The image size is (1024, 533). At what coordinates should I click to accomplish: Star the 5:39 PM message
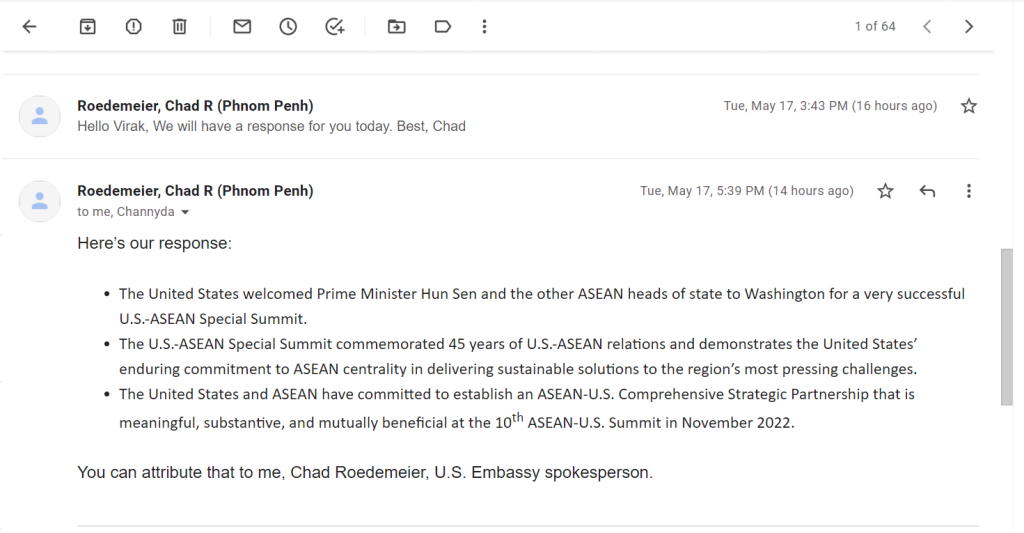885,191
